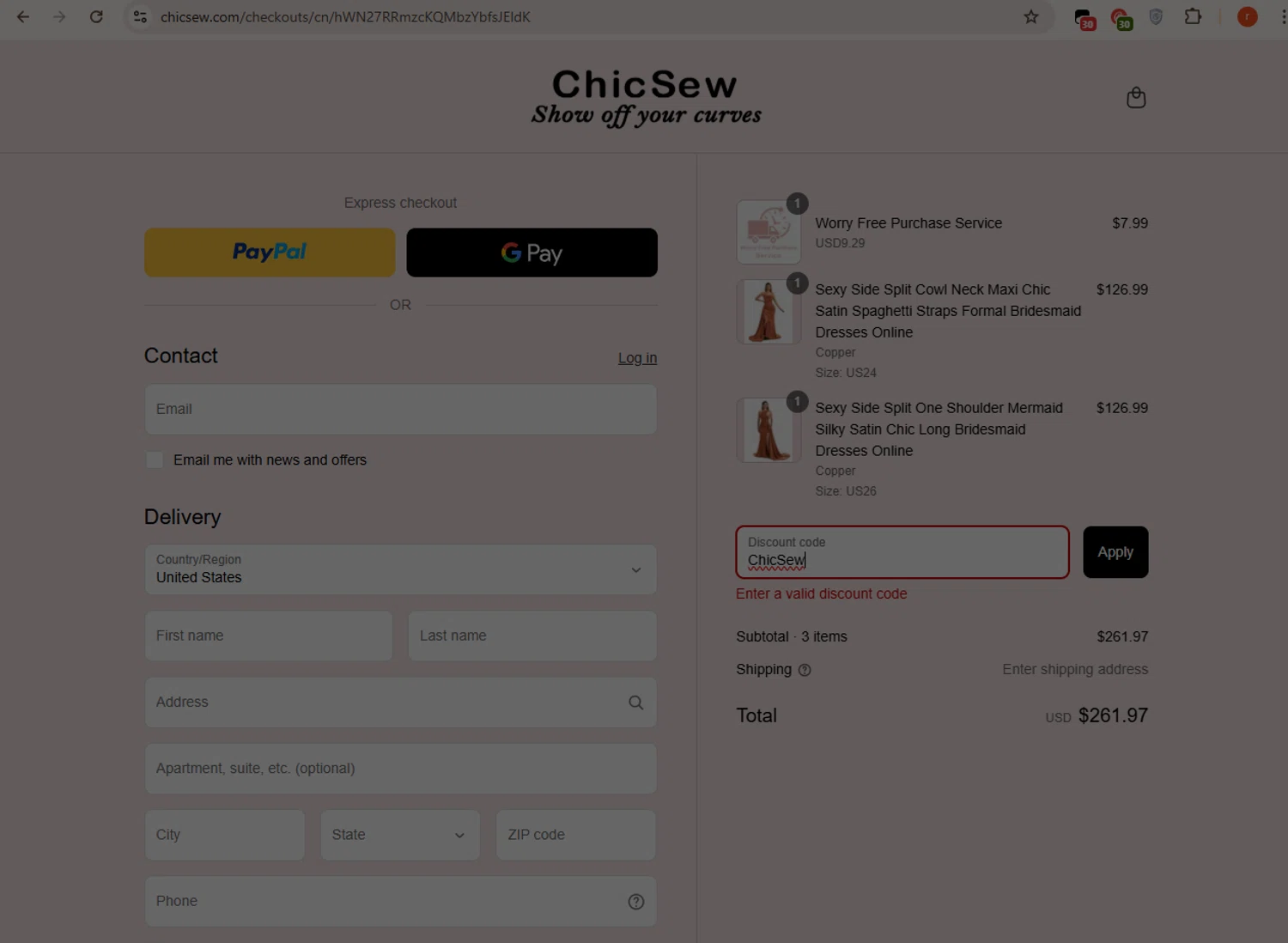Bookmark this page with the star icon

point(1031,16)
